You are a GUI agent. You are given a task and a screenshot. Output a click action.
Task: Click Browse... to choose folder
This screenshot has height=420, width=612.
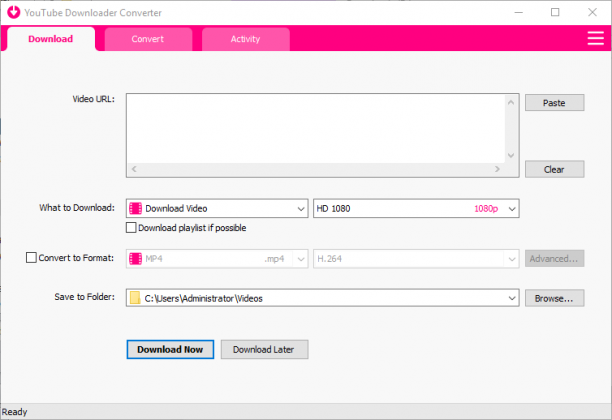555,298
